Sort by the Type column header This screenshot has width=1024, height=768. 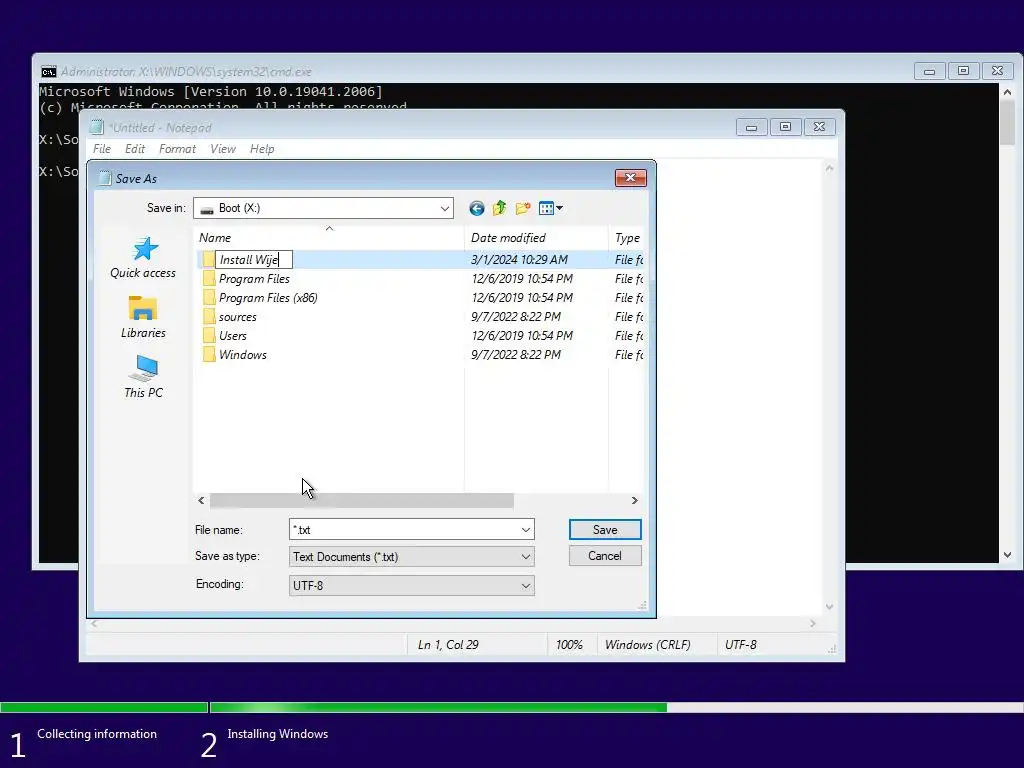click(627, 238)
